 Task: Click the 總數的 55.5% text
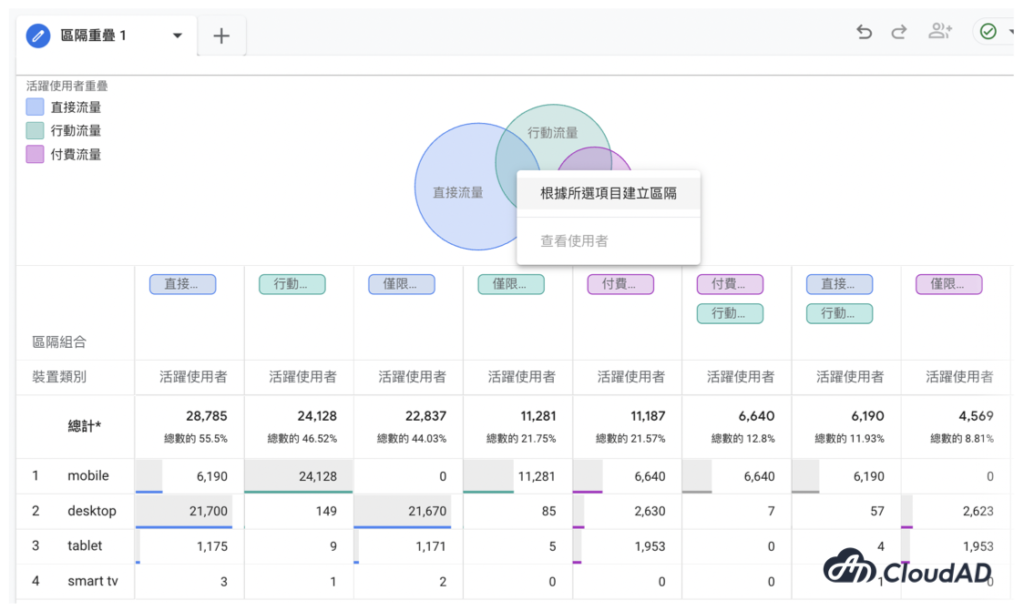(196, 439)
